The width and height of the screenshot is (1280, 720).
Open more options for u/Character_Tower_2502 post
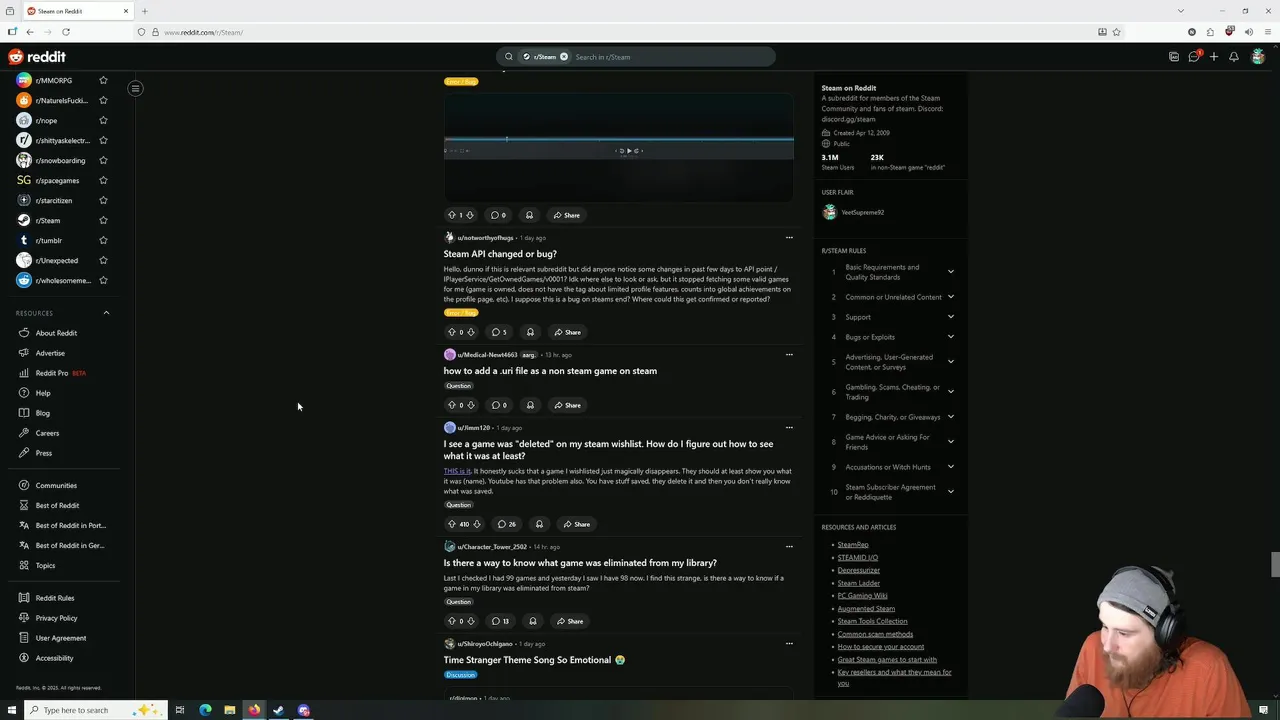tap(789, 547)
